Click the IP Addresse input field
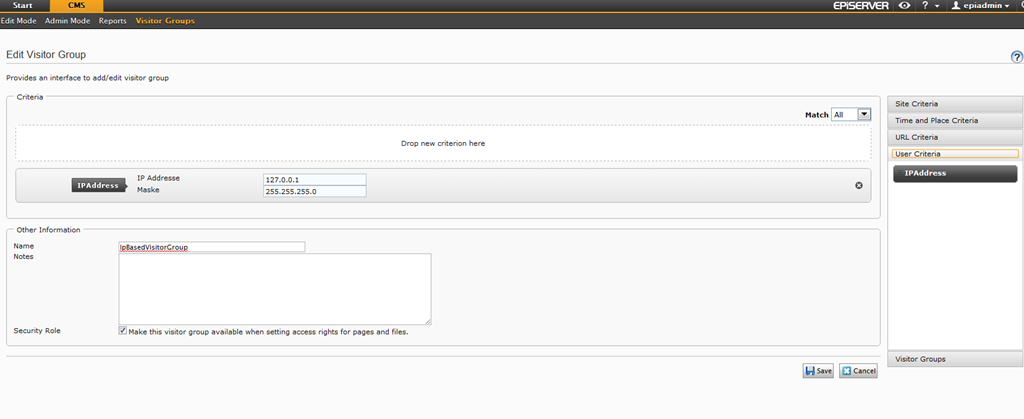 [x=314, y=179]
